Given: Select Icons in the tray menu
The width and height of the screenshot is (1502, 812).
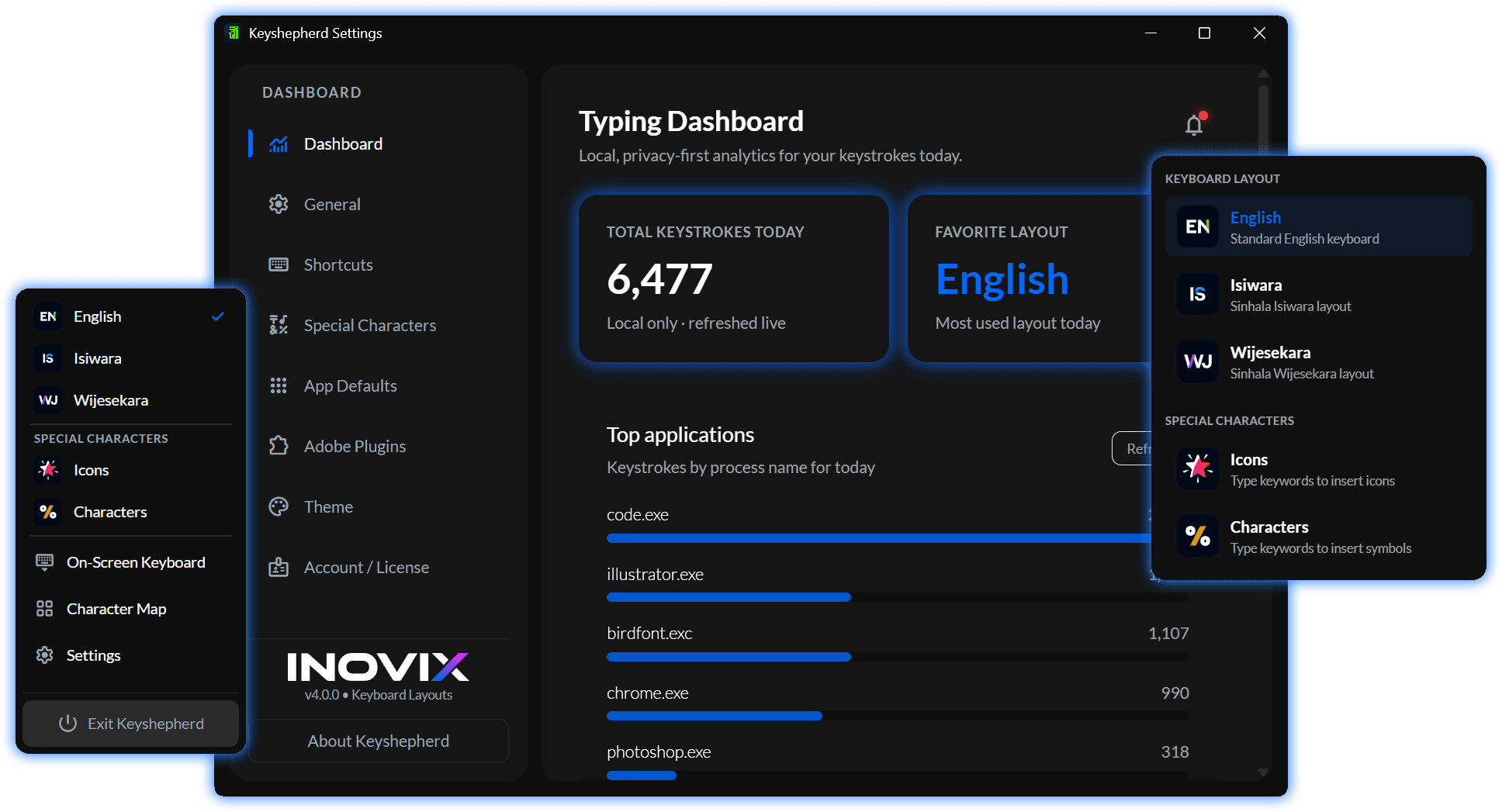Looking at the screenshot, I should [130, 470].
